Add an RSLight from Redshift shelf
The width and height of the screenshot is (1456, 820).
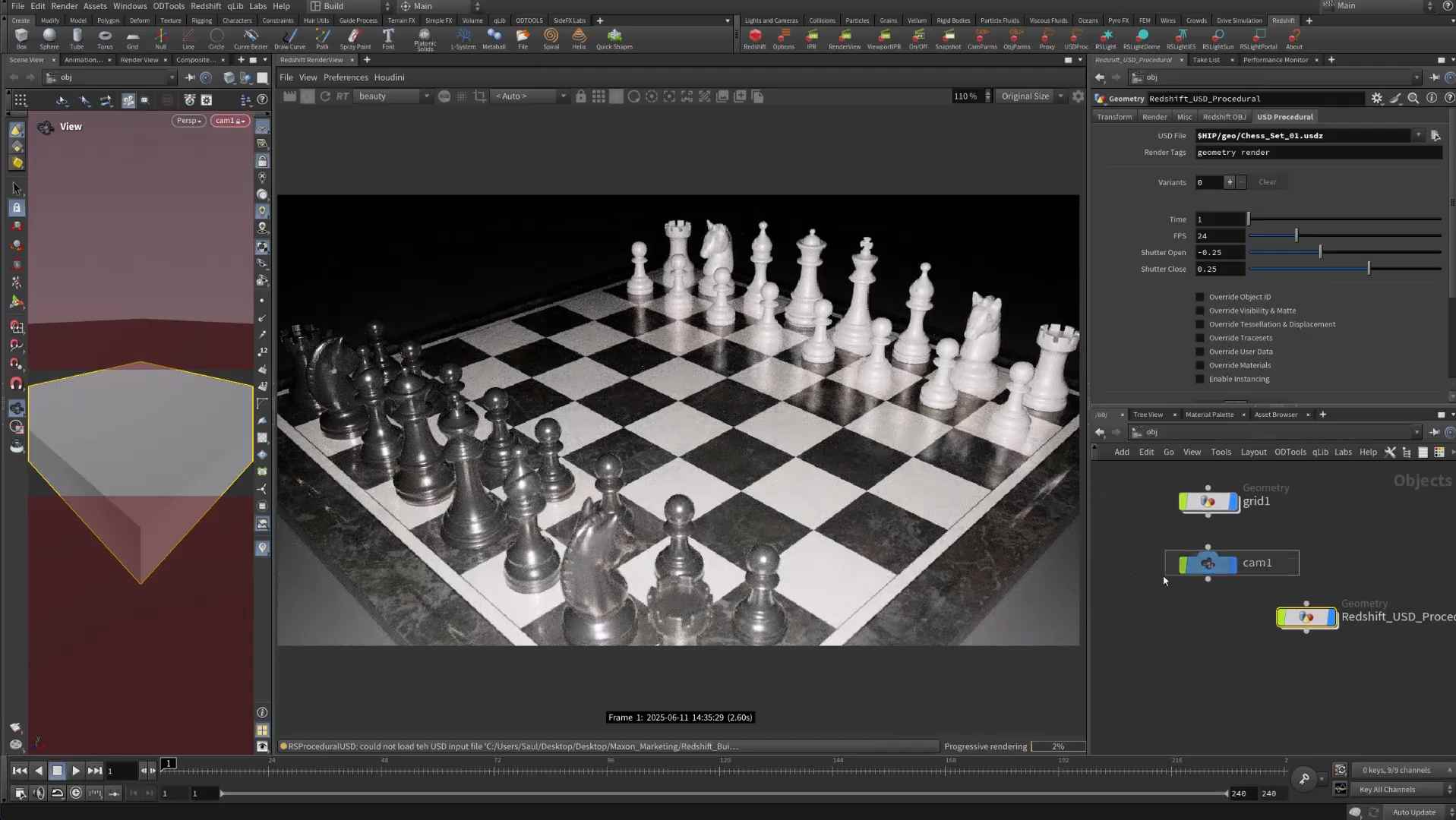[1106, 39]
